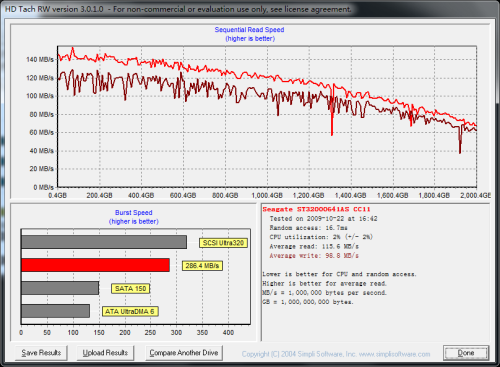Screen dimensions: 500x367
Task: Select the SATA 150 label
Action: pos(131,289)
